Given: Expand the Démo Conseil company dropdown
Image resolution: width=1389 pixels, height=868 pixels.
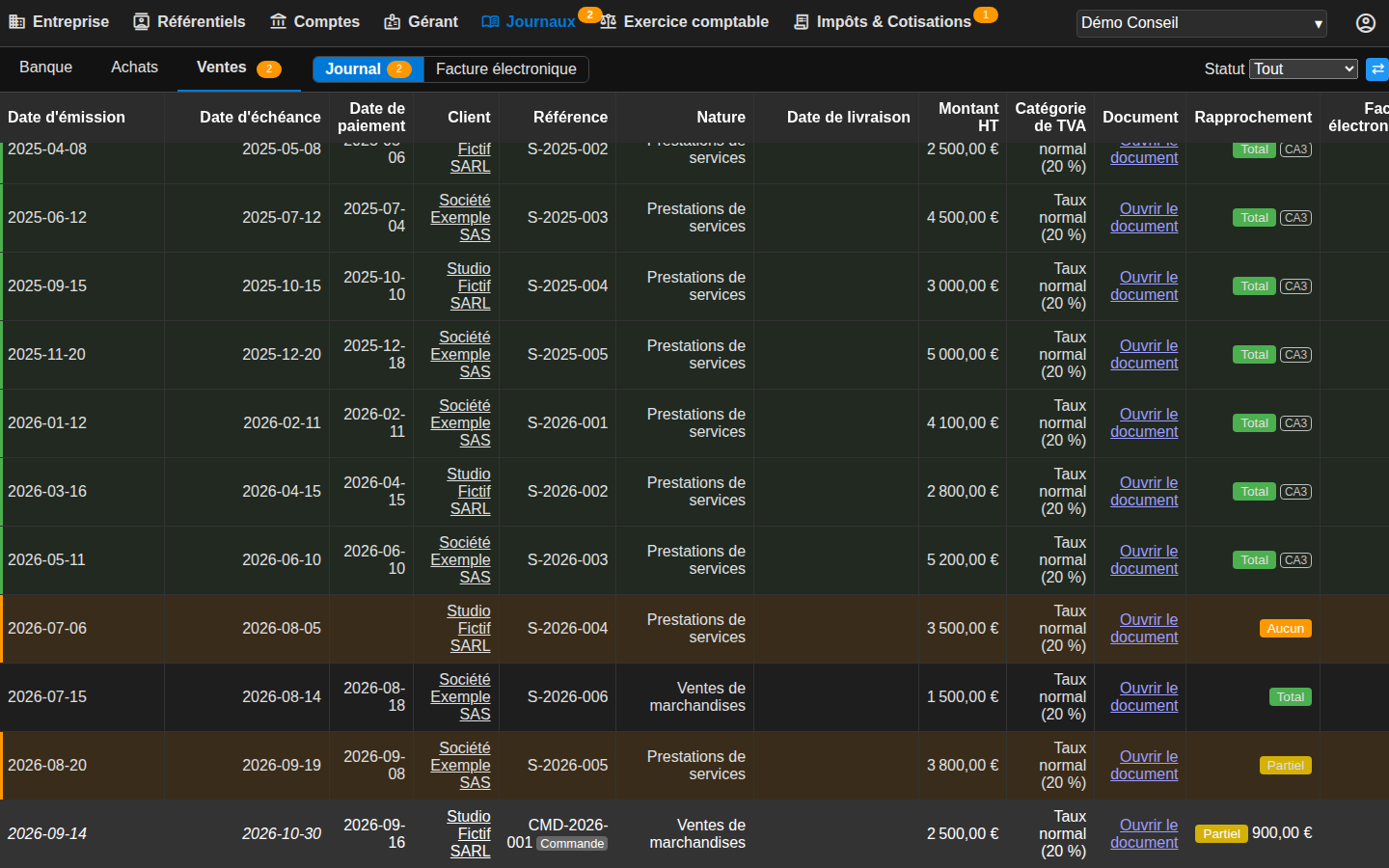Looking at the screenshot, I should tap(1201, 23).
